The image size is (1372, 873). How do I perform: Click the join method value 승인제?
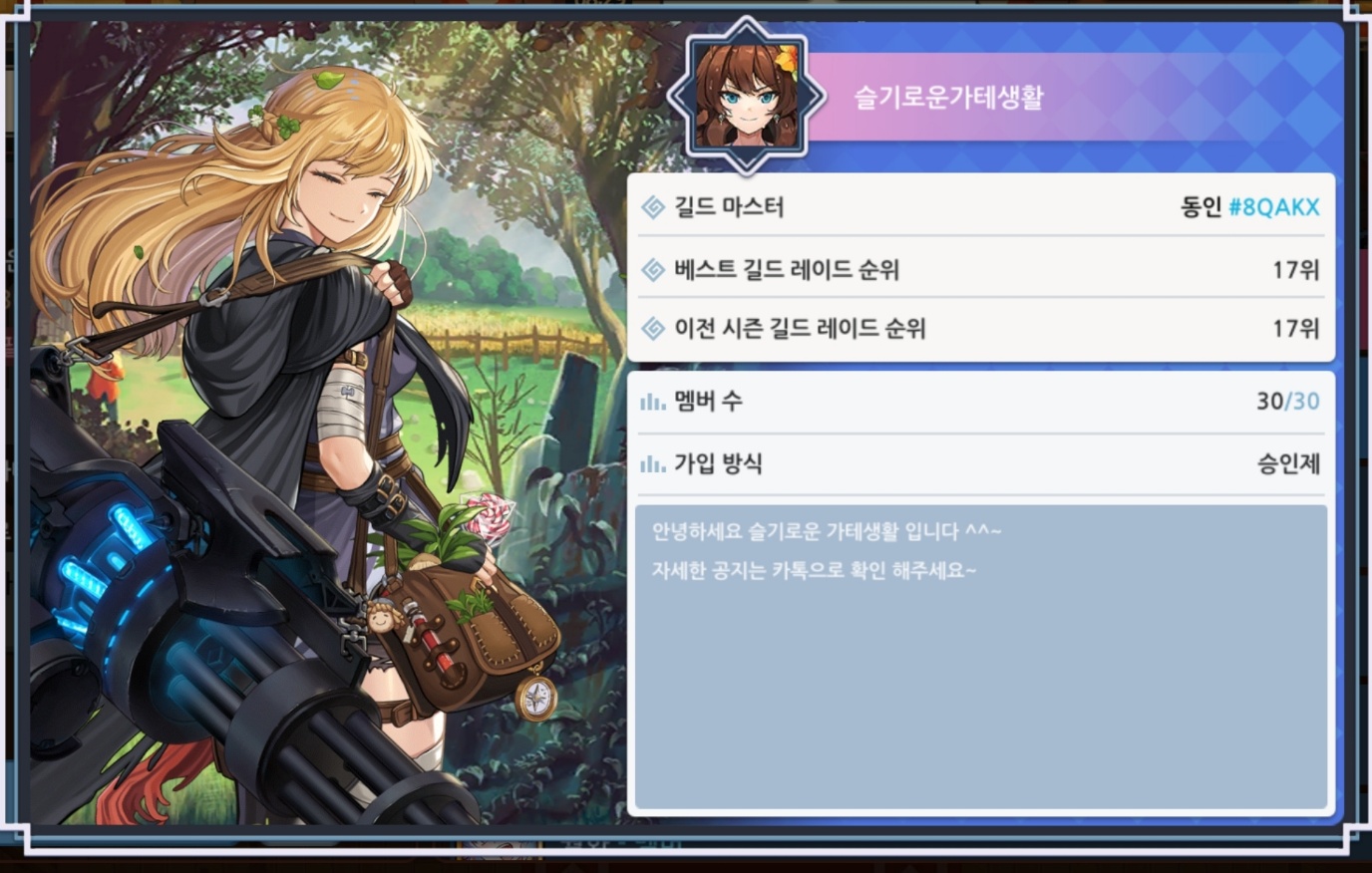1288,463
